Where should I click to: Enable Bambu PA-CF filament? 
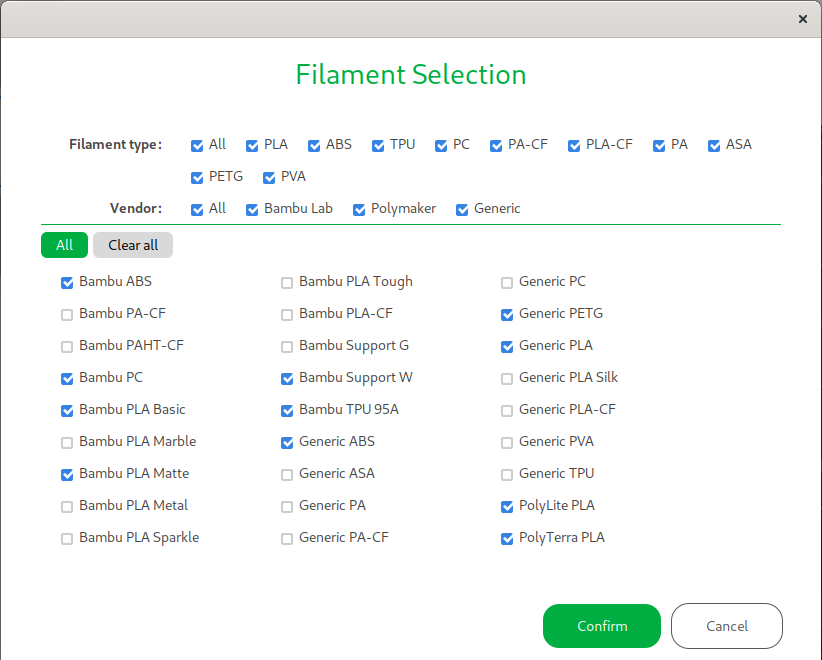click(67, 315)
